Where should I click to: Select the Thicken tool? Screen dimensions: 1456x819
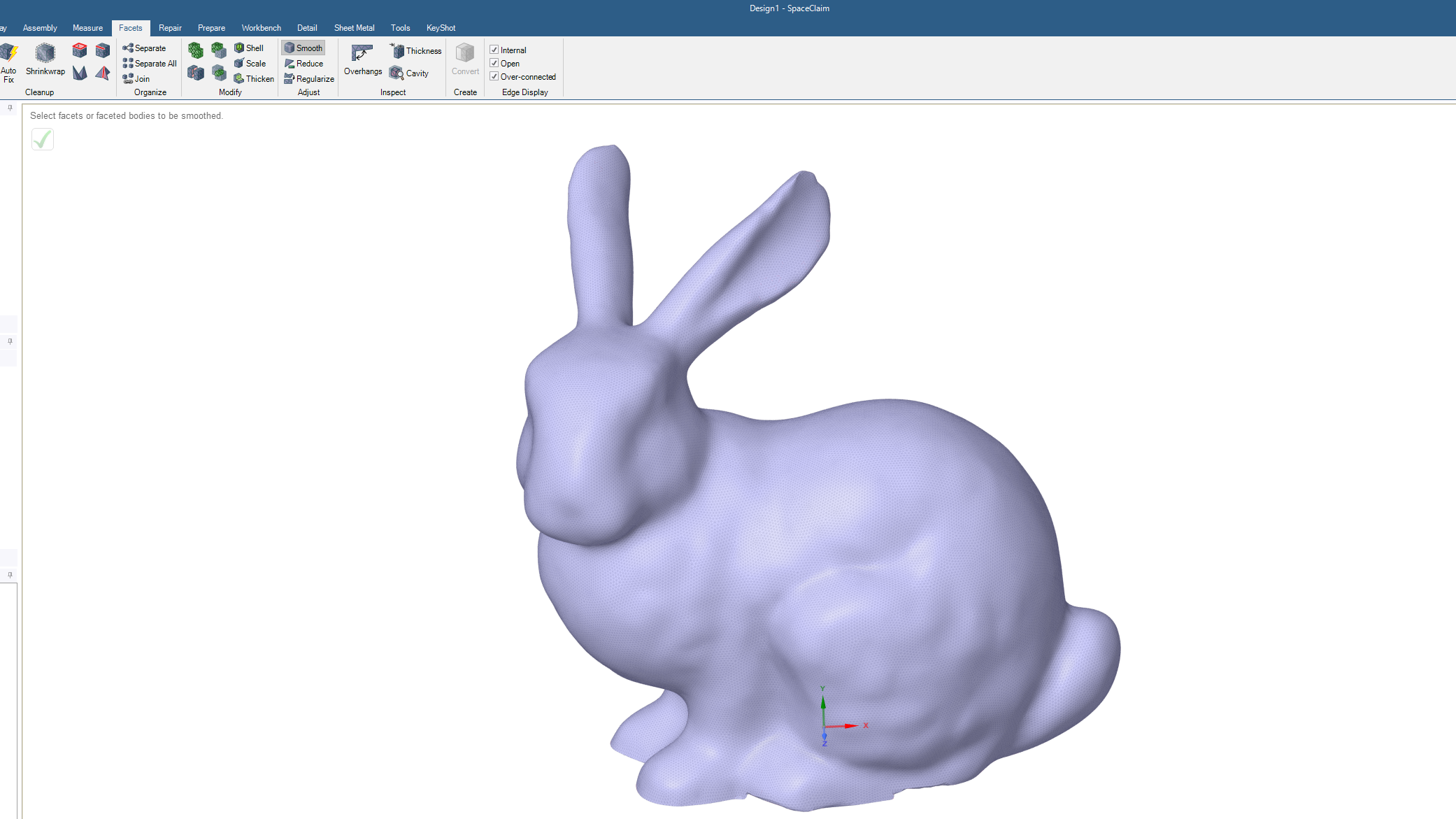coord(254,79)
